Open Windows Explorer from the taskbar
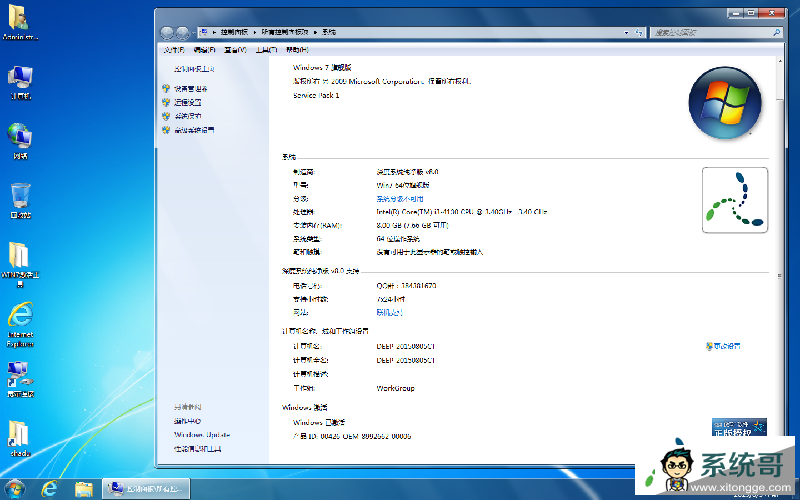The width and height of the screenshot is (800, 500). [84, 489]
